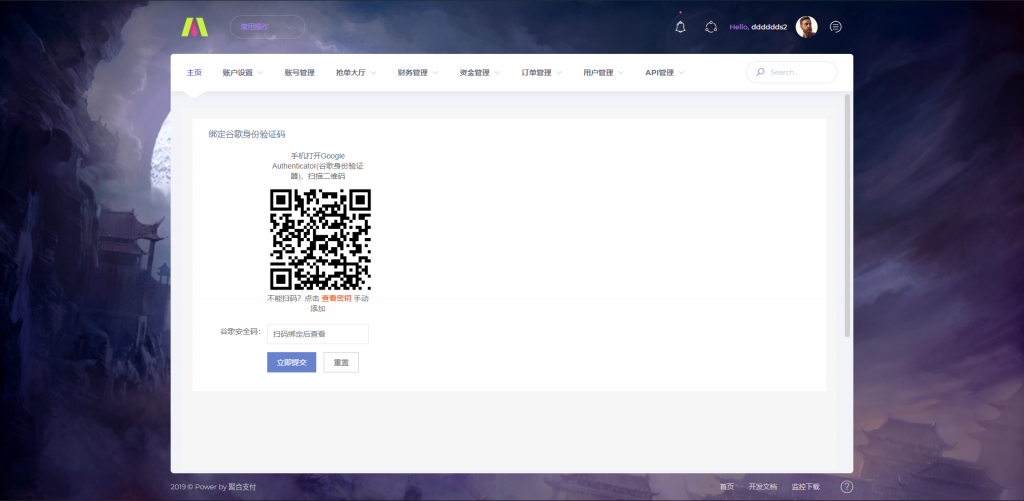Image resolution: width=1024 pixels, height=501 pixels.
Task: Expand the 用户管理 menu
Action: [603, 73]
